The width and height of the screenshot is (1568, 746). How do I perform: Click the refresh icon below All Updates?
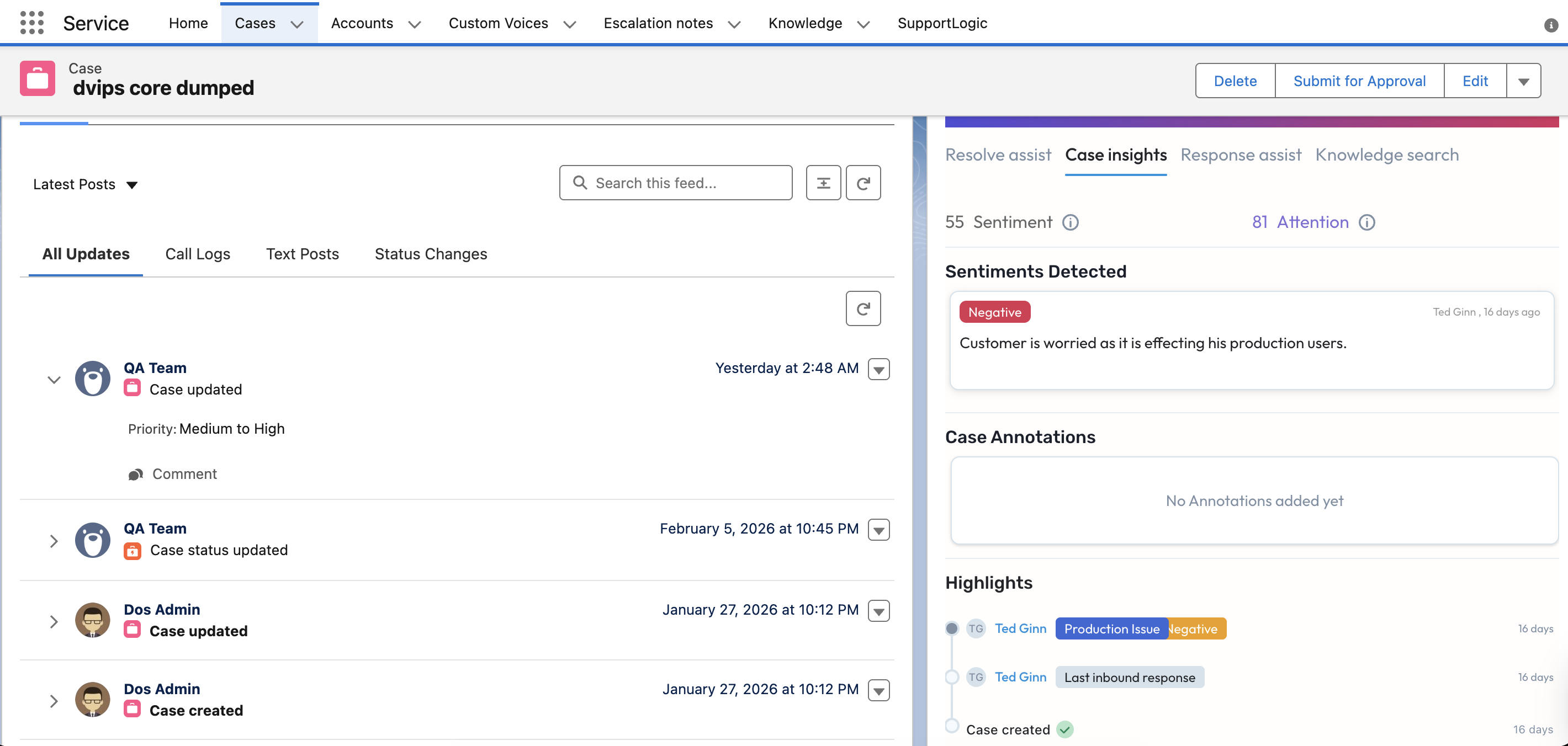click(x=862, y=308)
